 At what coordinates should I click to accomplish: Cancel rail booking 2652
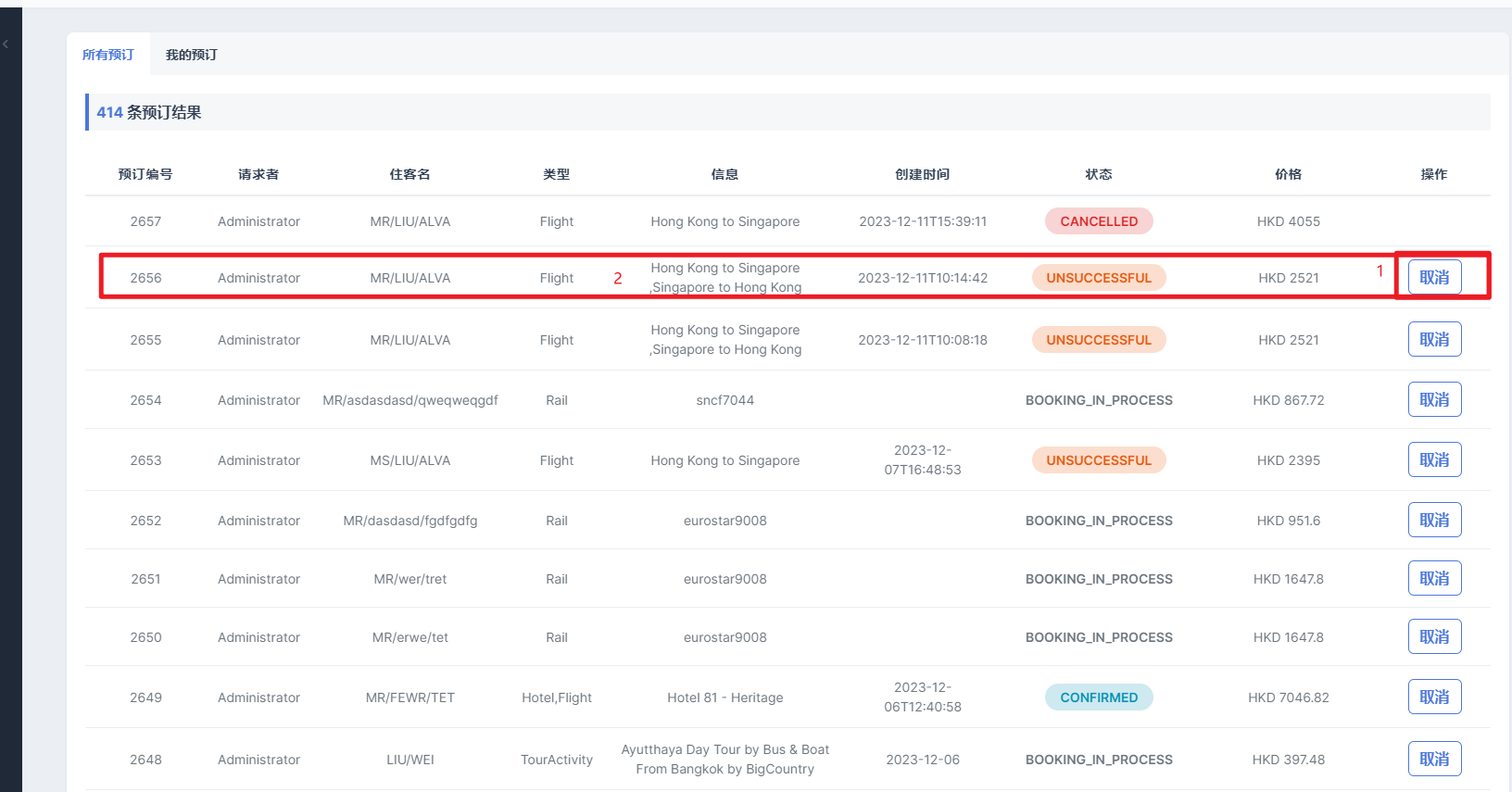[1434, 520]
